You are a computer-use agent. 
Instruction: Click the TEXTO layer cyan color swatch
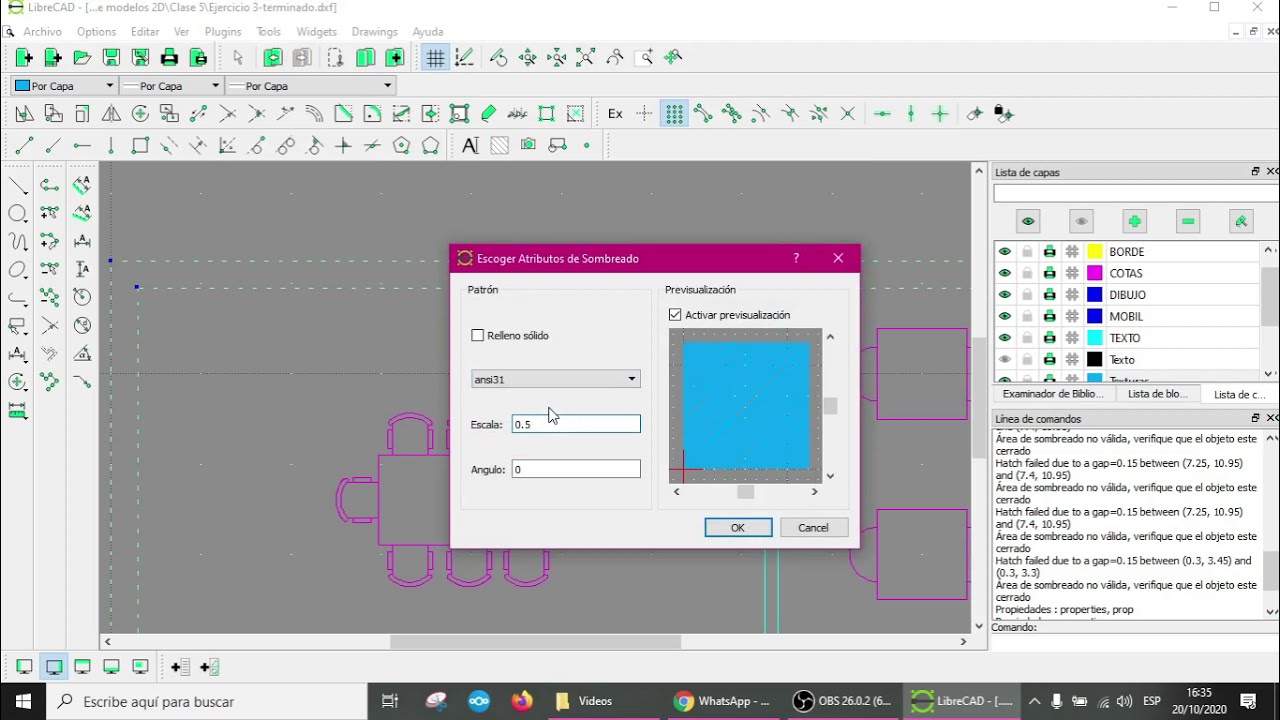point(1095,338)
